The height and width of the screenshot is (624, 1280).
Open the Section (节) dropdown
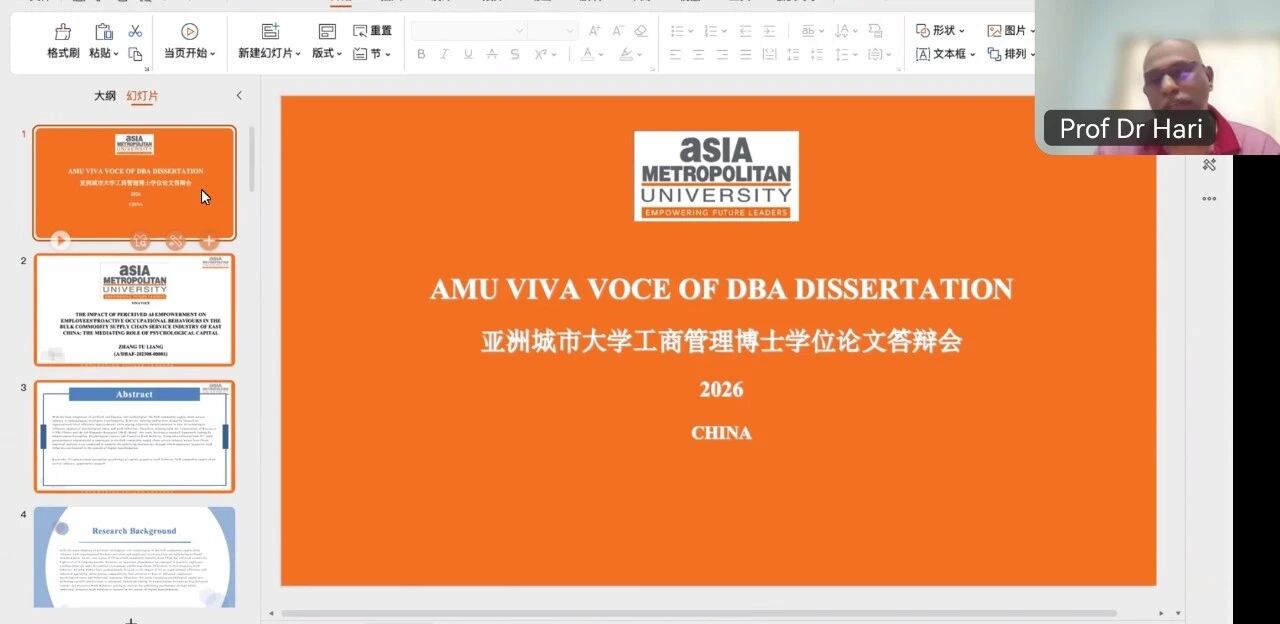(x=371, y=54)
